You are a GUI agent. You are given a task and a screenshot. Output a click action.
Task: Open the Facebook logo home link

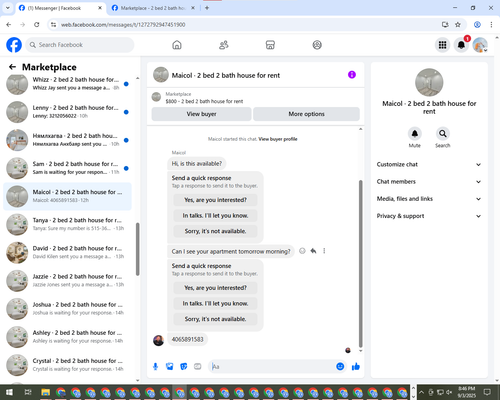pos(14,45)
